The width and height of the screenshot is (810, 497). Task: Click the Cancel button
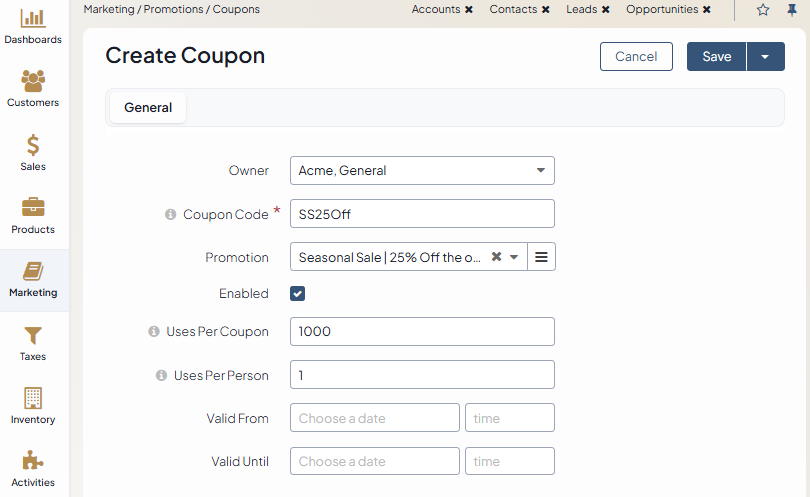pos(636,57)
